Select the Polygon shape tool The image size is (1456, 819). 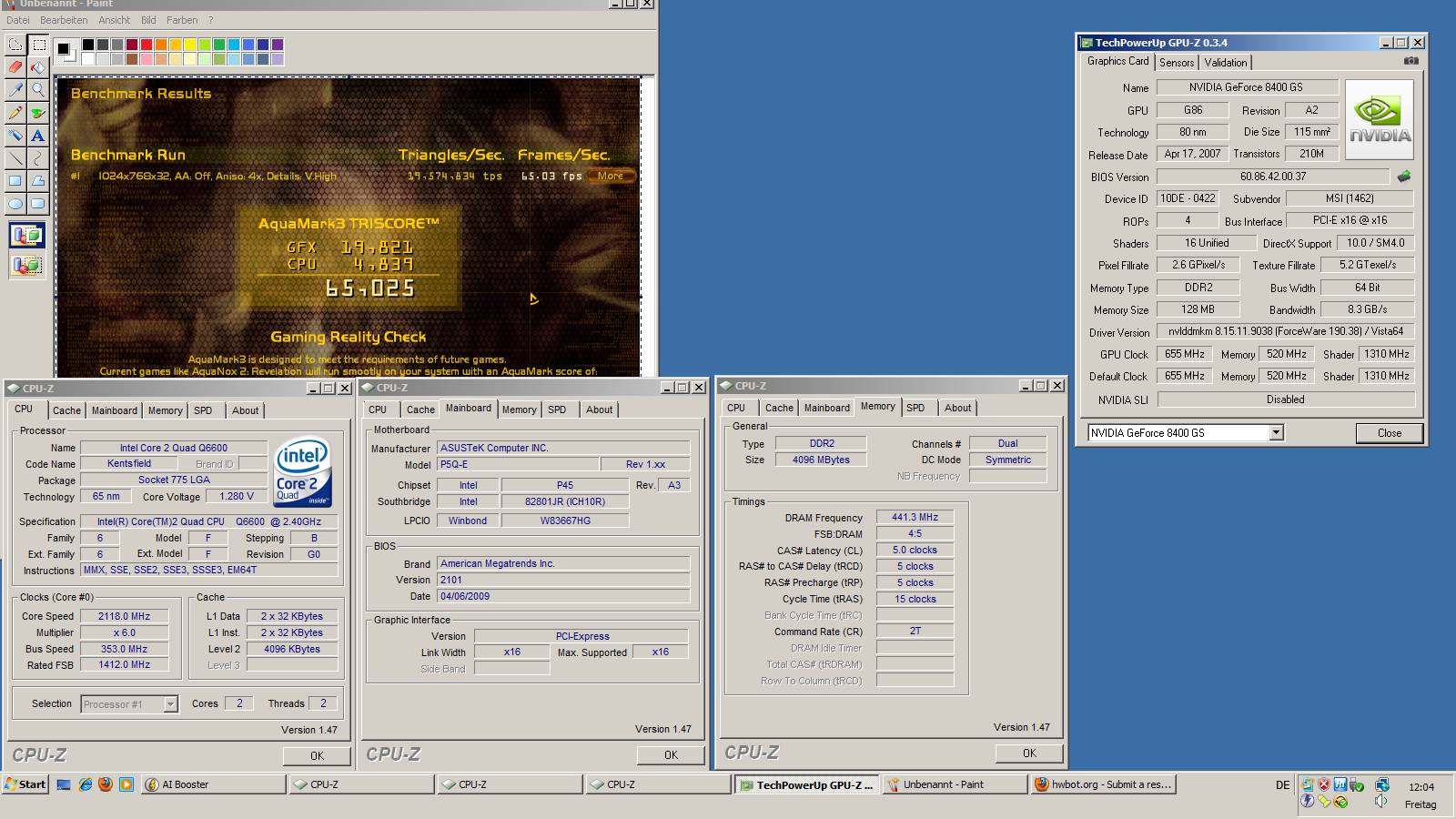click(38, 181)
